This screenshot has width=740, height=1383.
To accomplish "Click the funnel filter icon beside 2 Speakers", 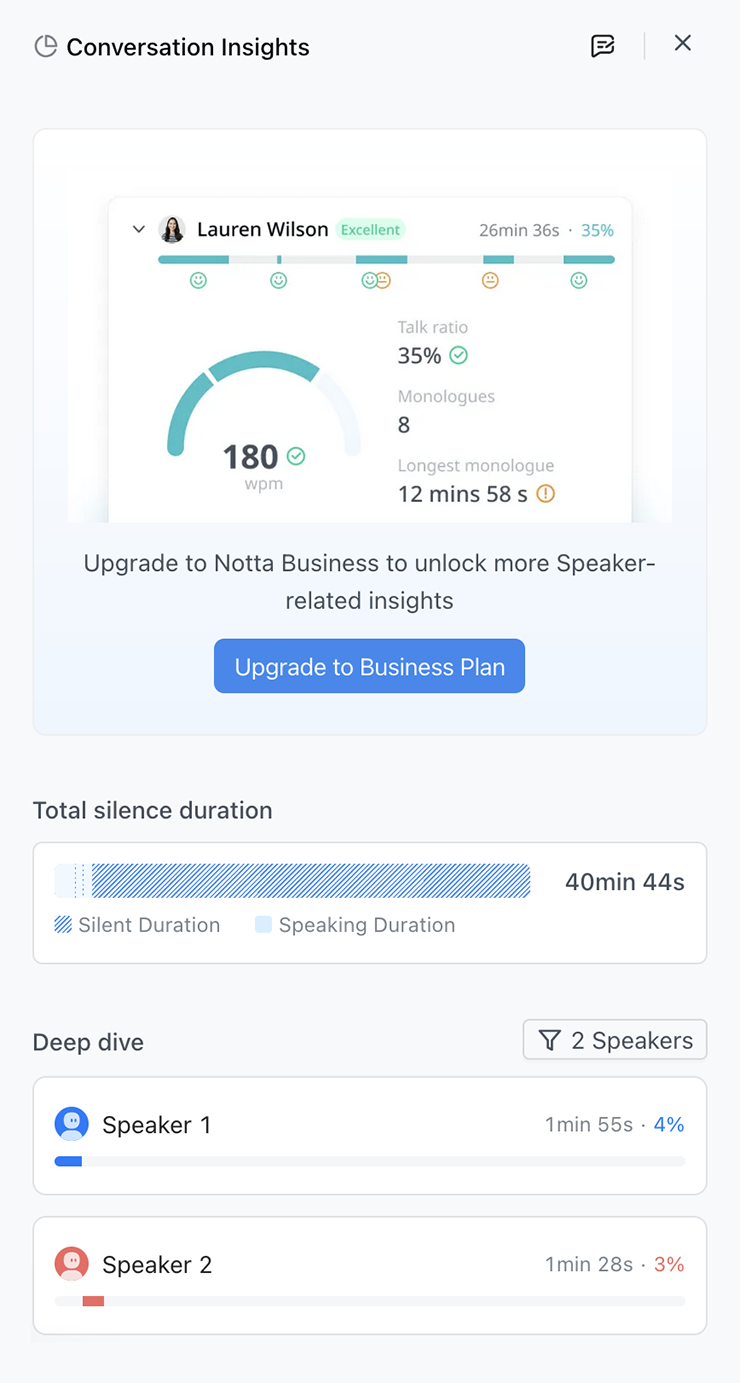I will click(x=550, y=1040).
